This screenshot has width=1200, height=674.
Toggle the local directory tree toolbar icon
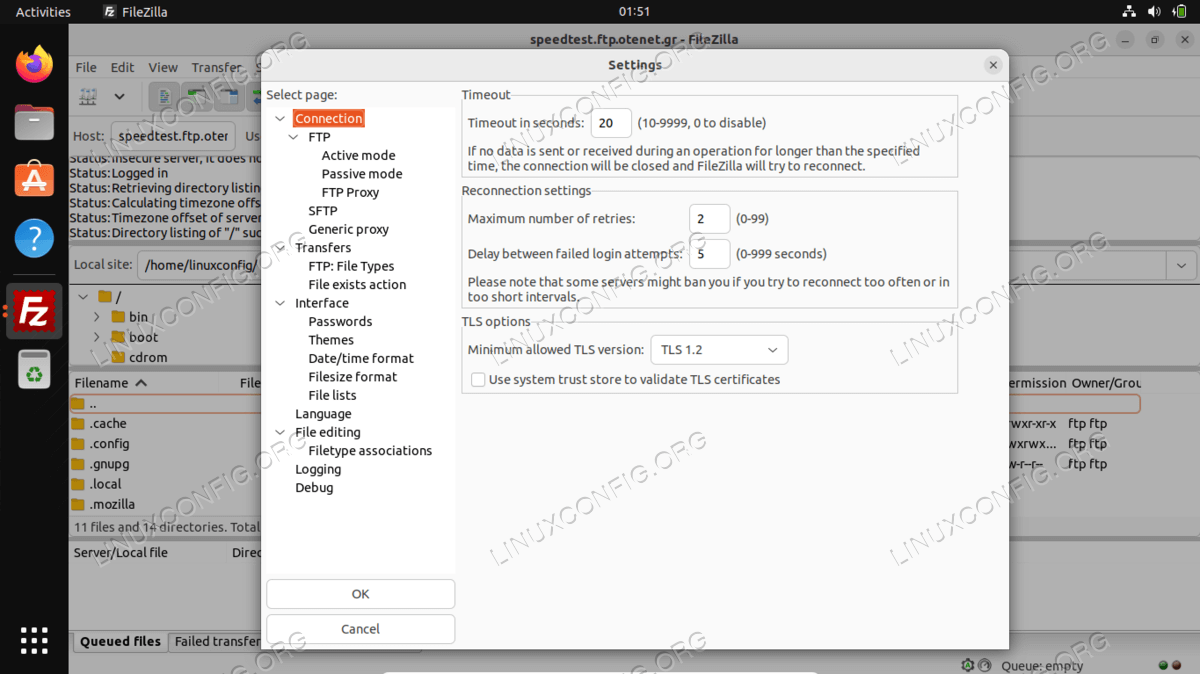click(x=199, y=97)
